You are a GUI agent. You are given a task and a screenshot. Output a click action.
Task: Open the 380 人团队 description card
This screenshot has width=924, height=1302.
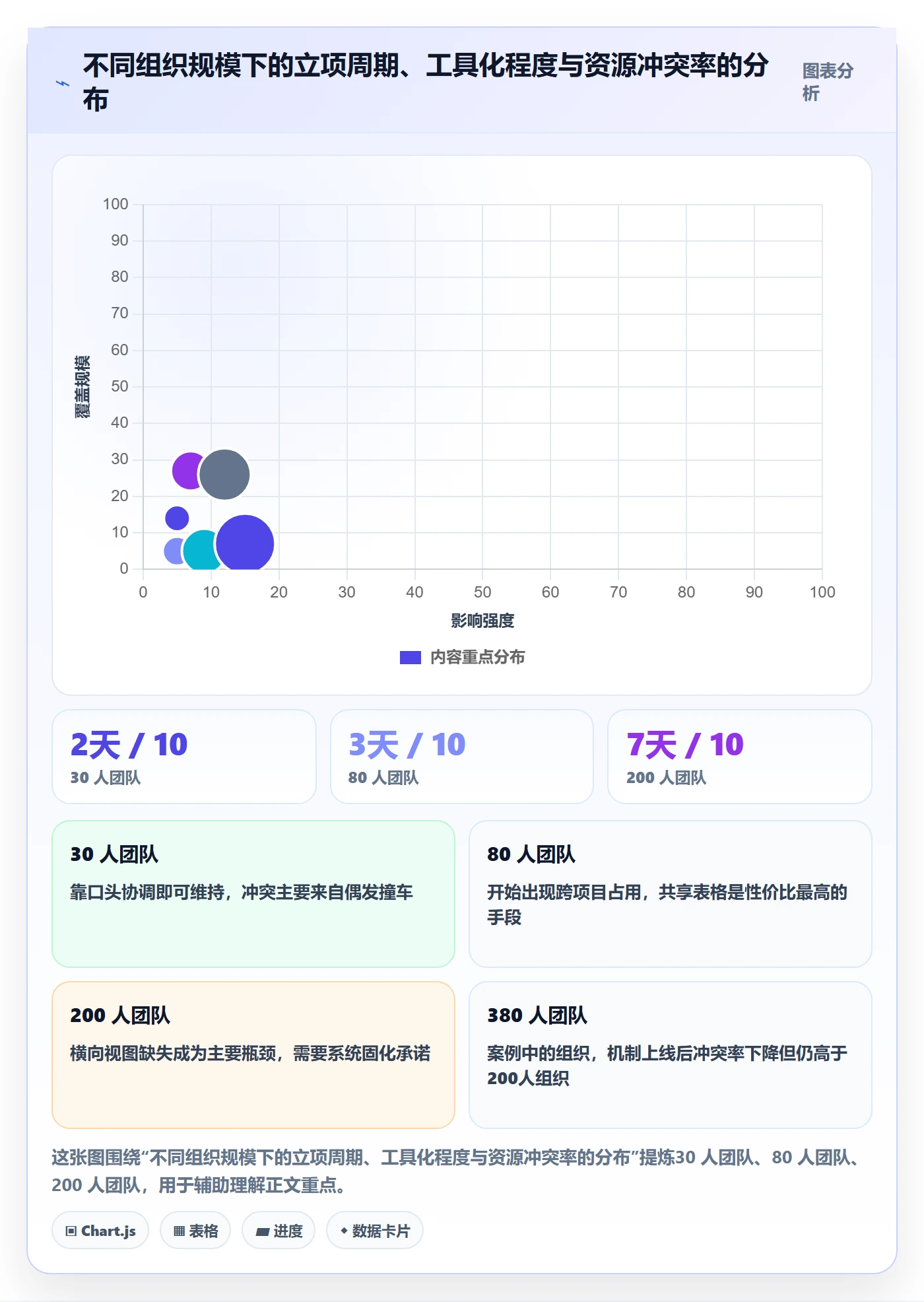671,1055
